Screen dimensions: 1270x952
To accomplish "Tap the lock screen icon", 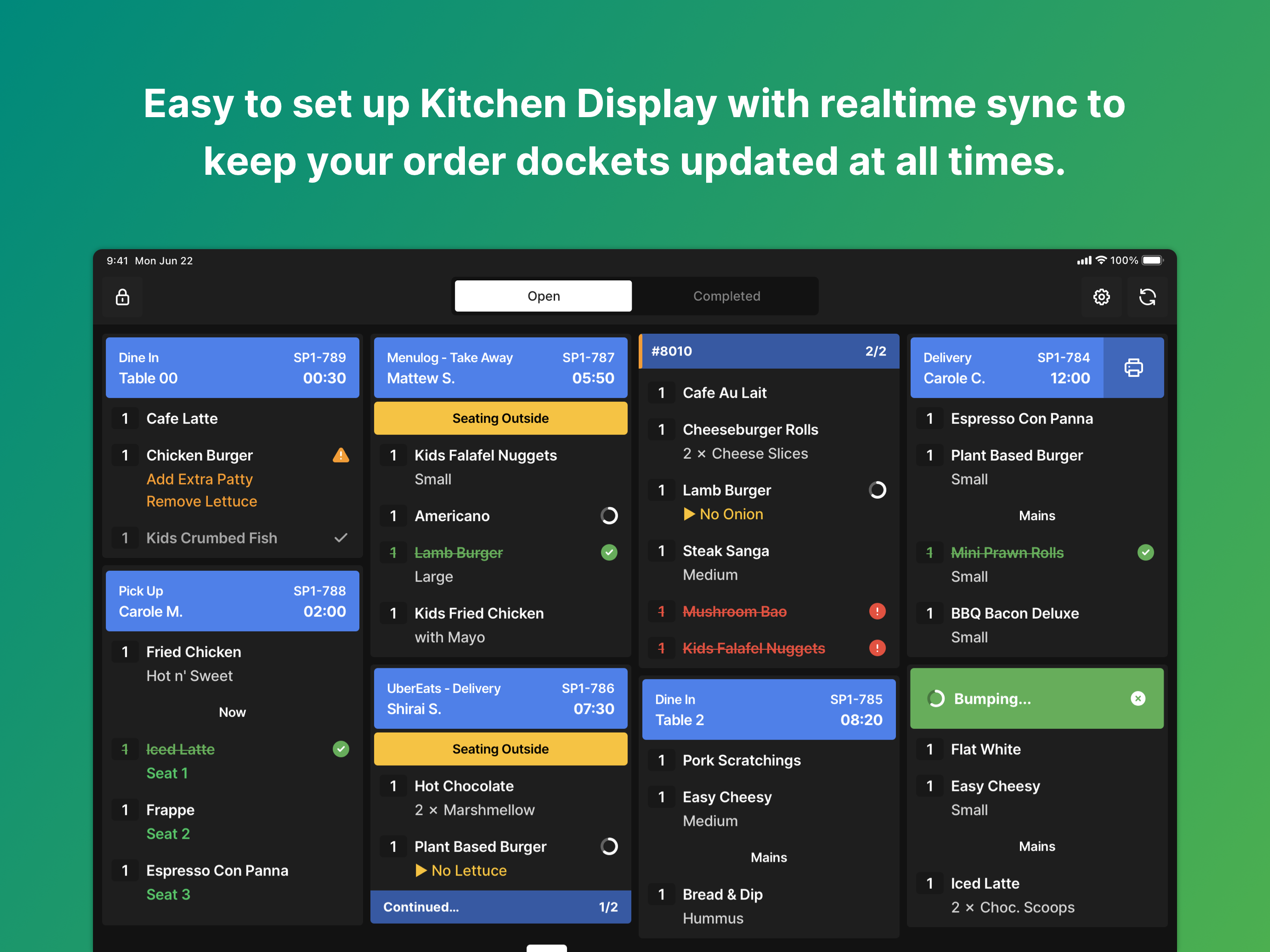I will (x=122, y=297).
